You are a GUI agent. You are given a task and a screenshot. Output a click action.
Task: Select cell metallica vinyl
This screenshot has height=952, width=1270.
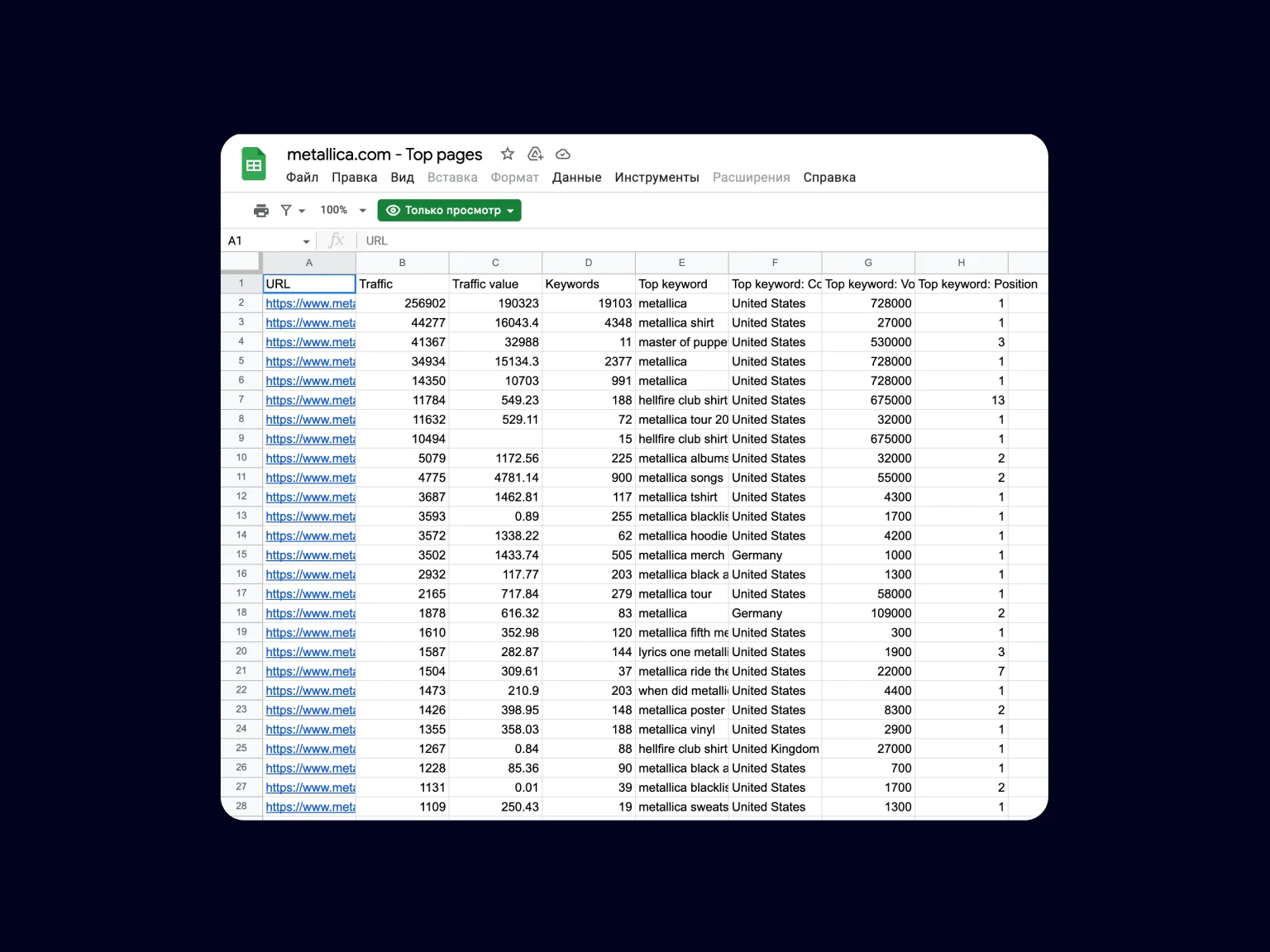click(x=682, y=730)
